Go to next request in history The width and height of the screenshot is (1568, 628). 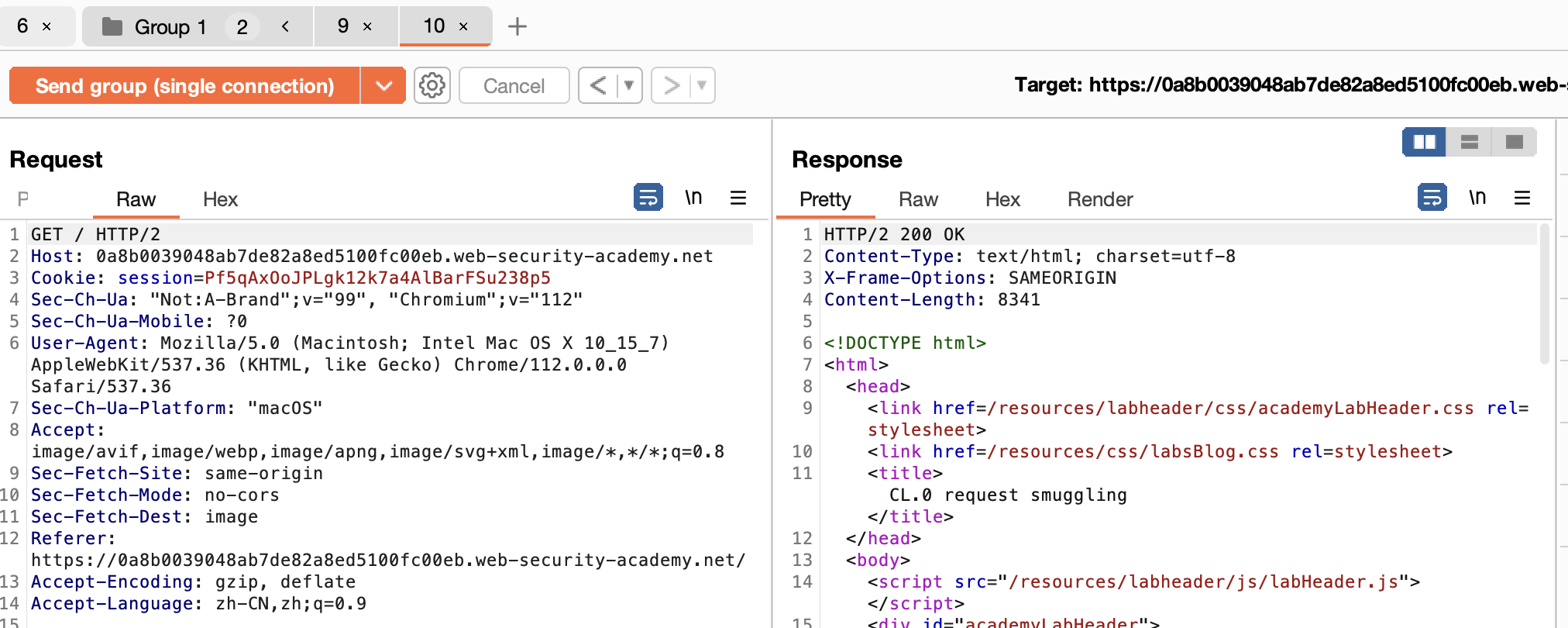point(671,85)
